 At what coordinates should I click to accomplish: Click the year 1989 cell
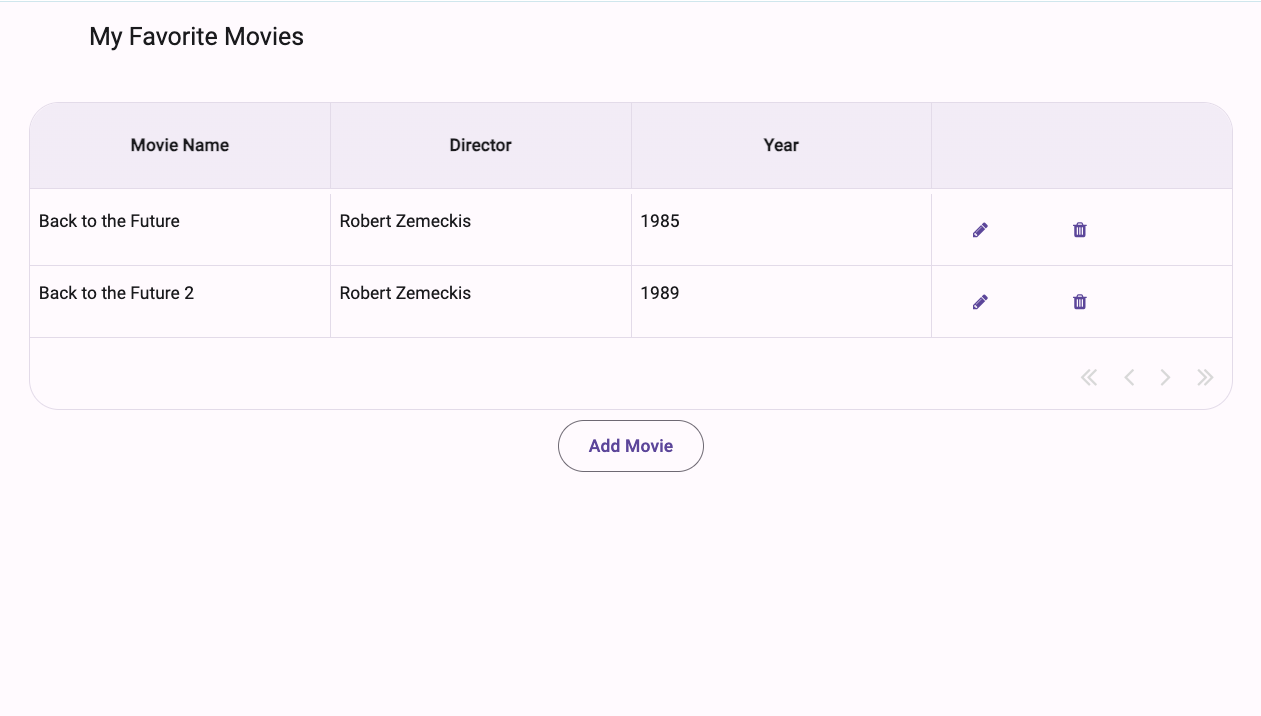(x=660, y=293)
